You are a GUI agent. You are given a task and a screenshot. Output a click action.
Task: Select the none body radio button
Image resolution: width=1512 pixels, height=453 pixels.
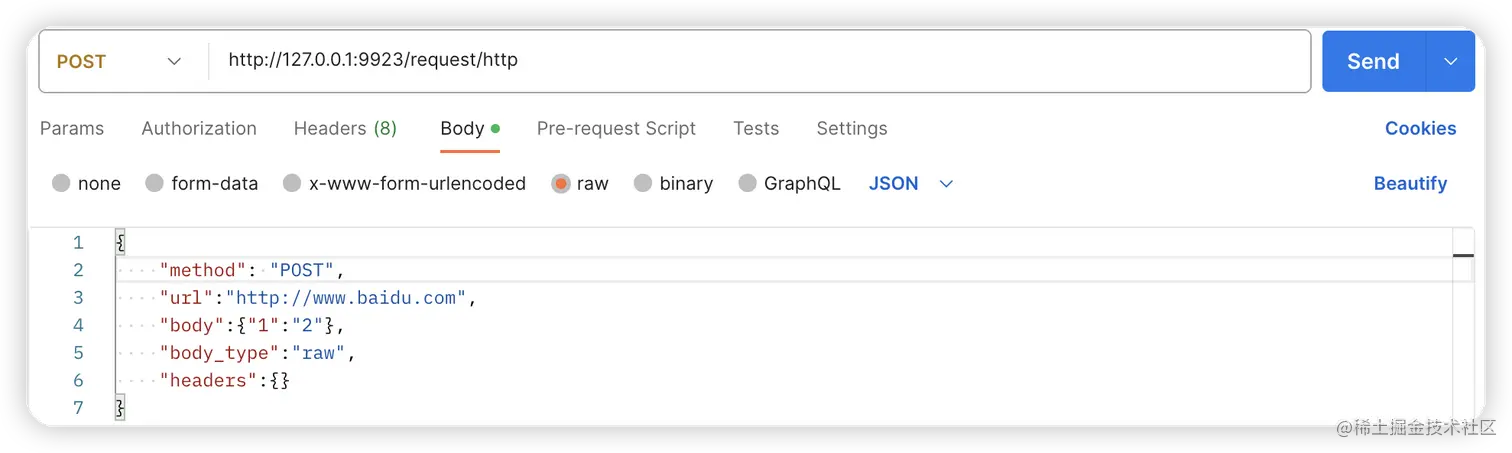(61, 183)
